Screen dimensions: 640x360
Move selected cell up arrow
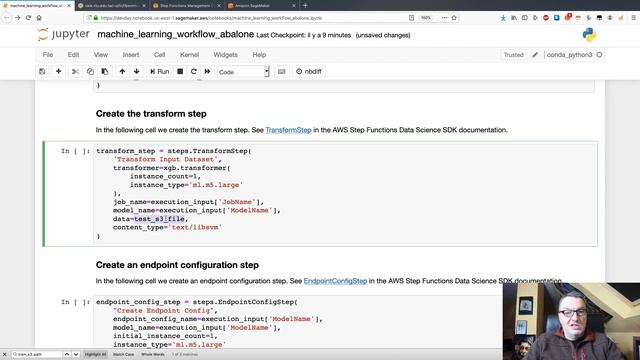[x=122, y=71]
